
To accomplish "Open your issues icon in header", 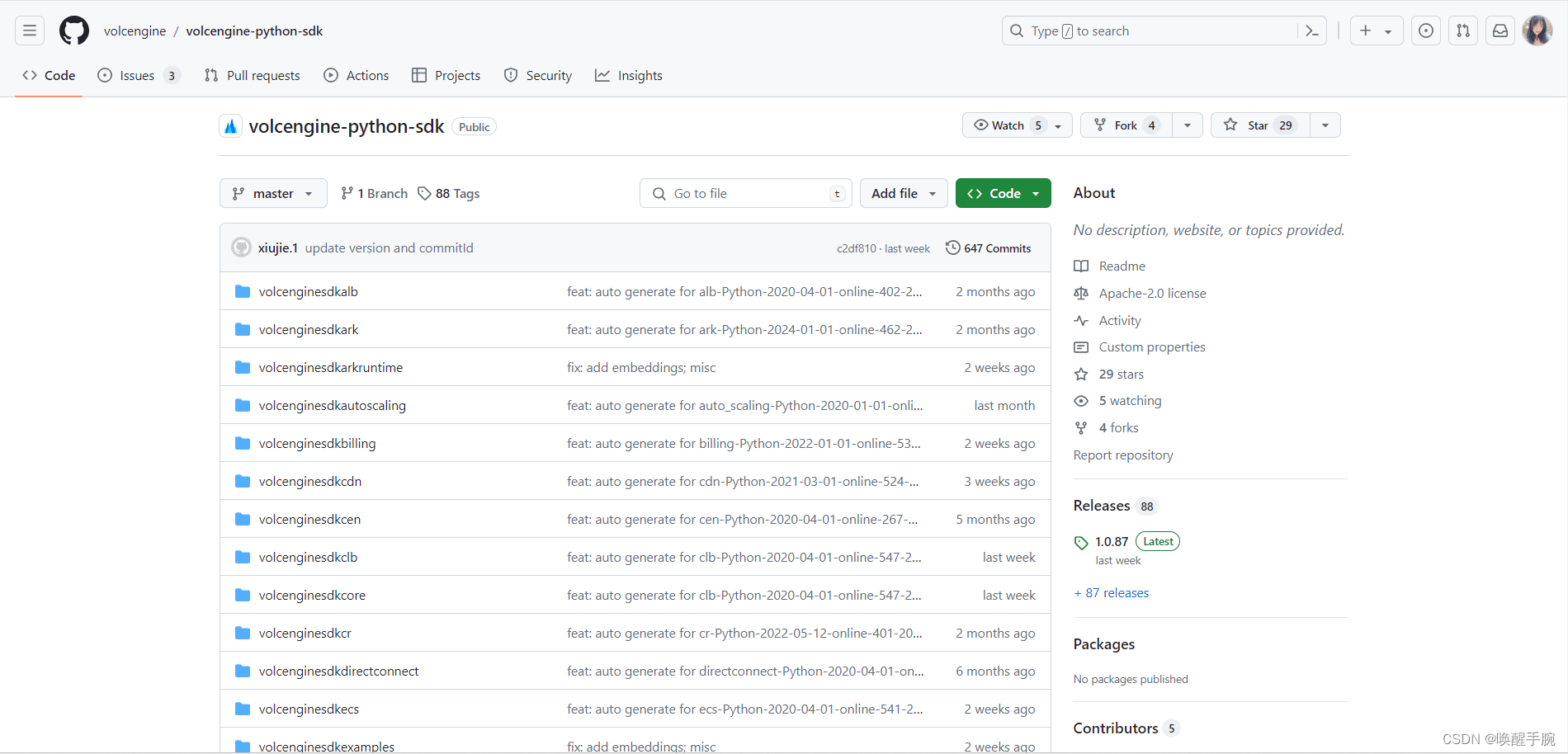I will (1426, 31).
